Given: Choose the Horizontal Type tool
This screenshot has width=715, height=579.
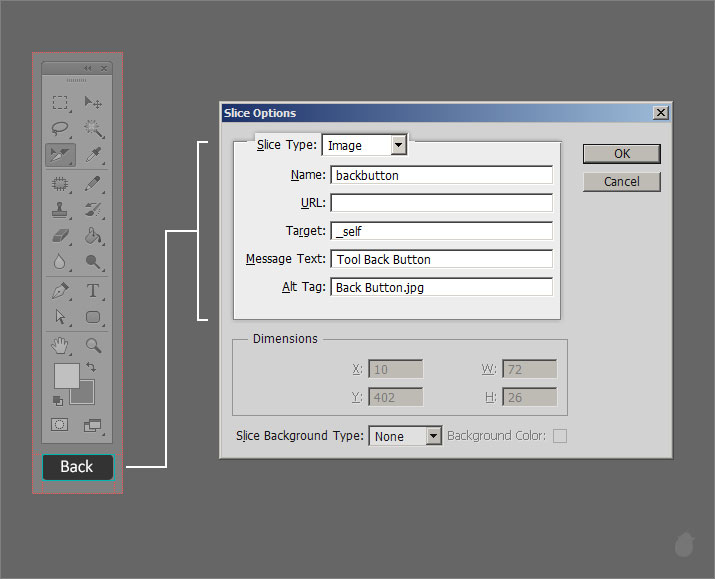Looking at the screenshot, I should 93,291.
